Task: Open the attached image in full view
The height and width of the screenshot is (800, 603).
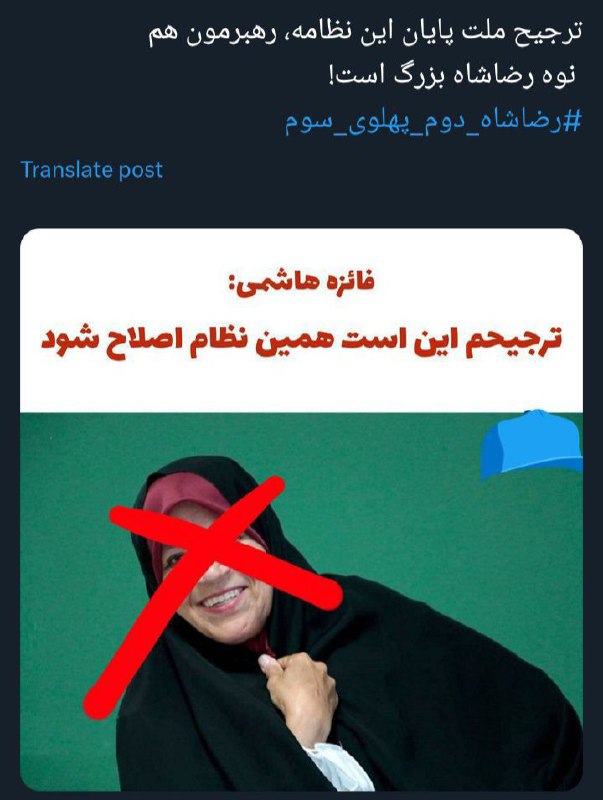Action: coord(302,510)
